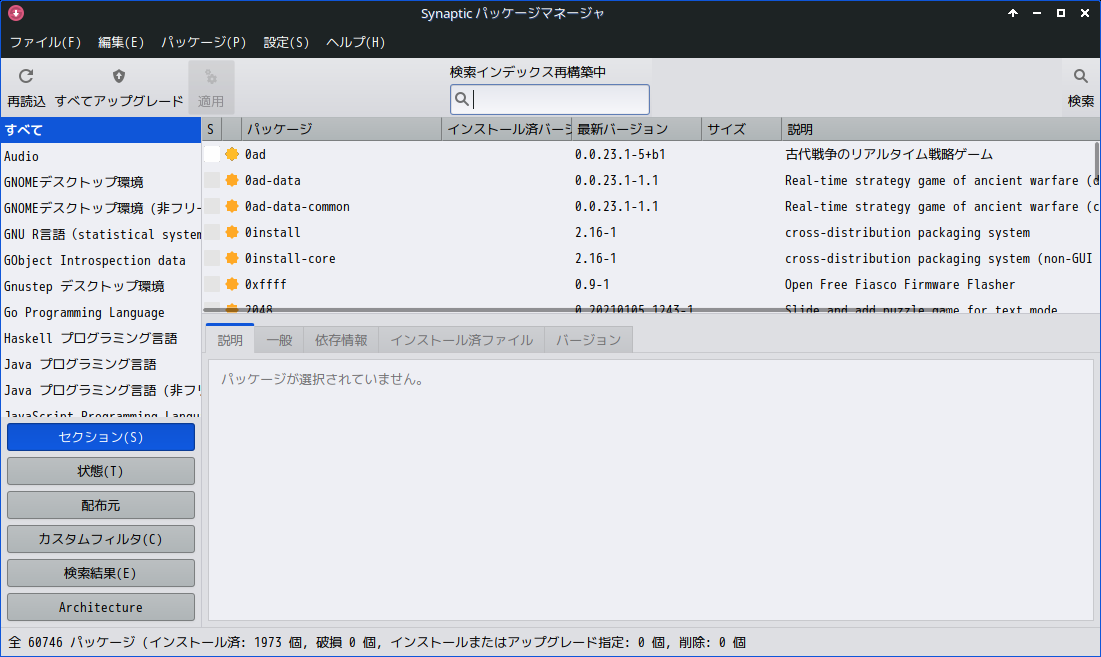Select GNU R言語 (statistical system) section

click(100, 234)
